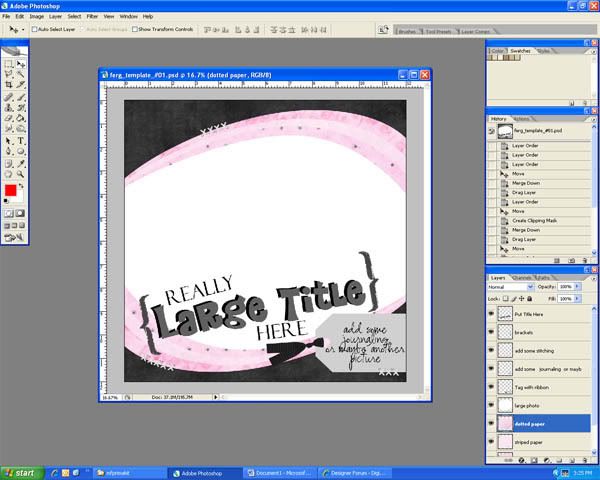
Task: Expand the Opacity slider arrow
Action: 576,286
